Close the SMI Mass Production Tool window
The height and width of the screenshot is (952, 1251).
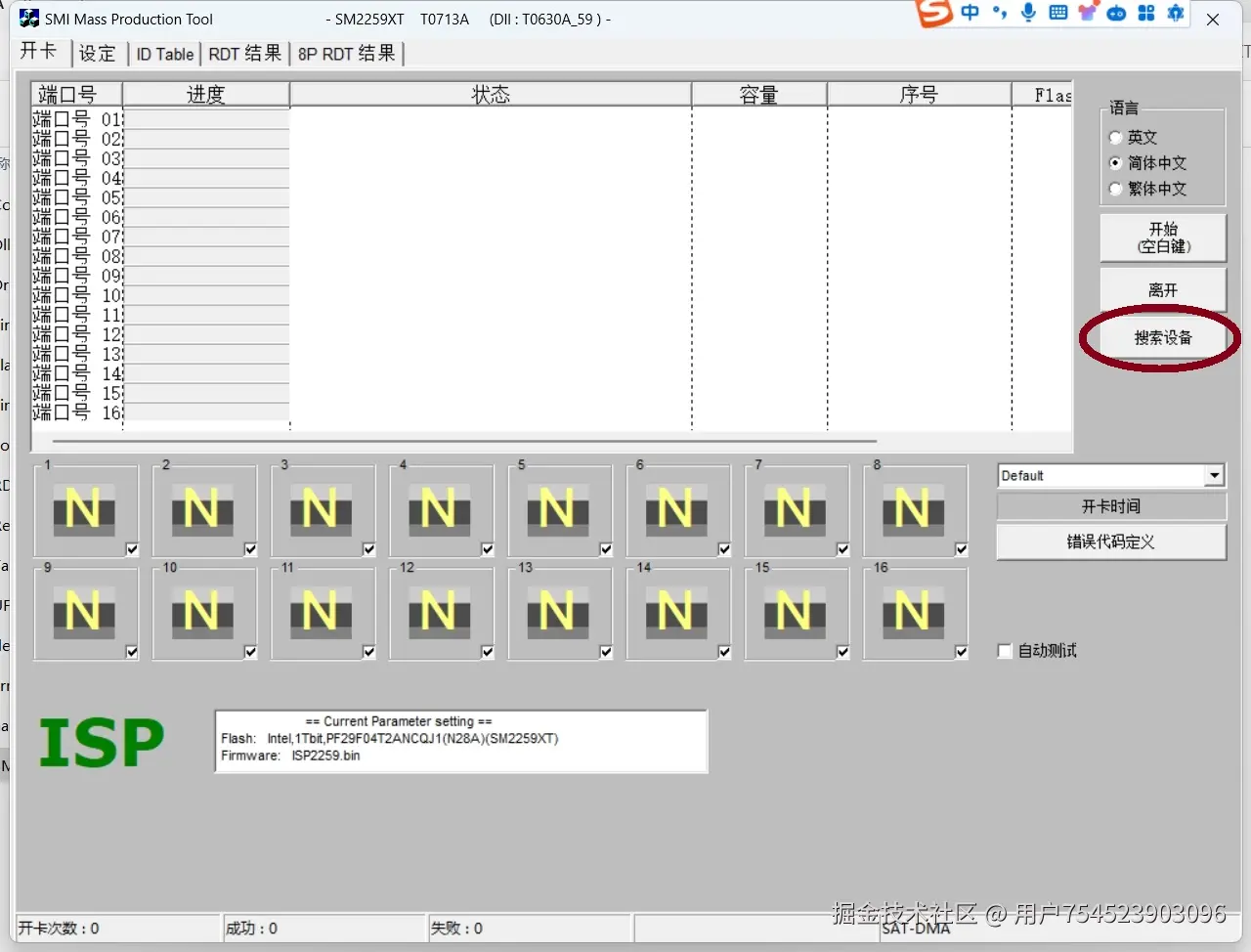pos(1213,20)
